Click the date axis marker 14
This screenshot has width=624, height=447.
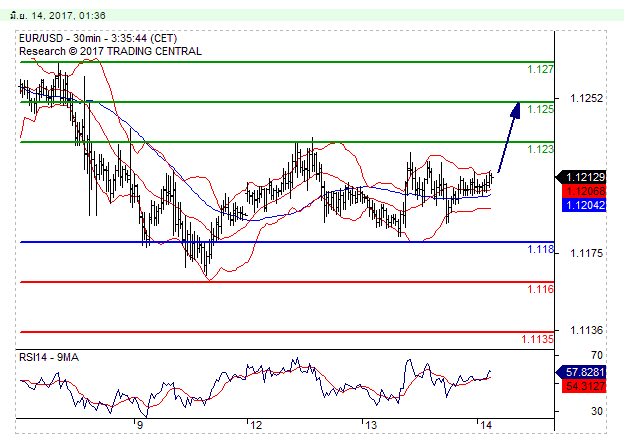[486, 425]
